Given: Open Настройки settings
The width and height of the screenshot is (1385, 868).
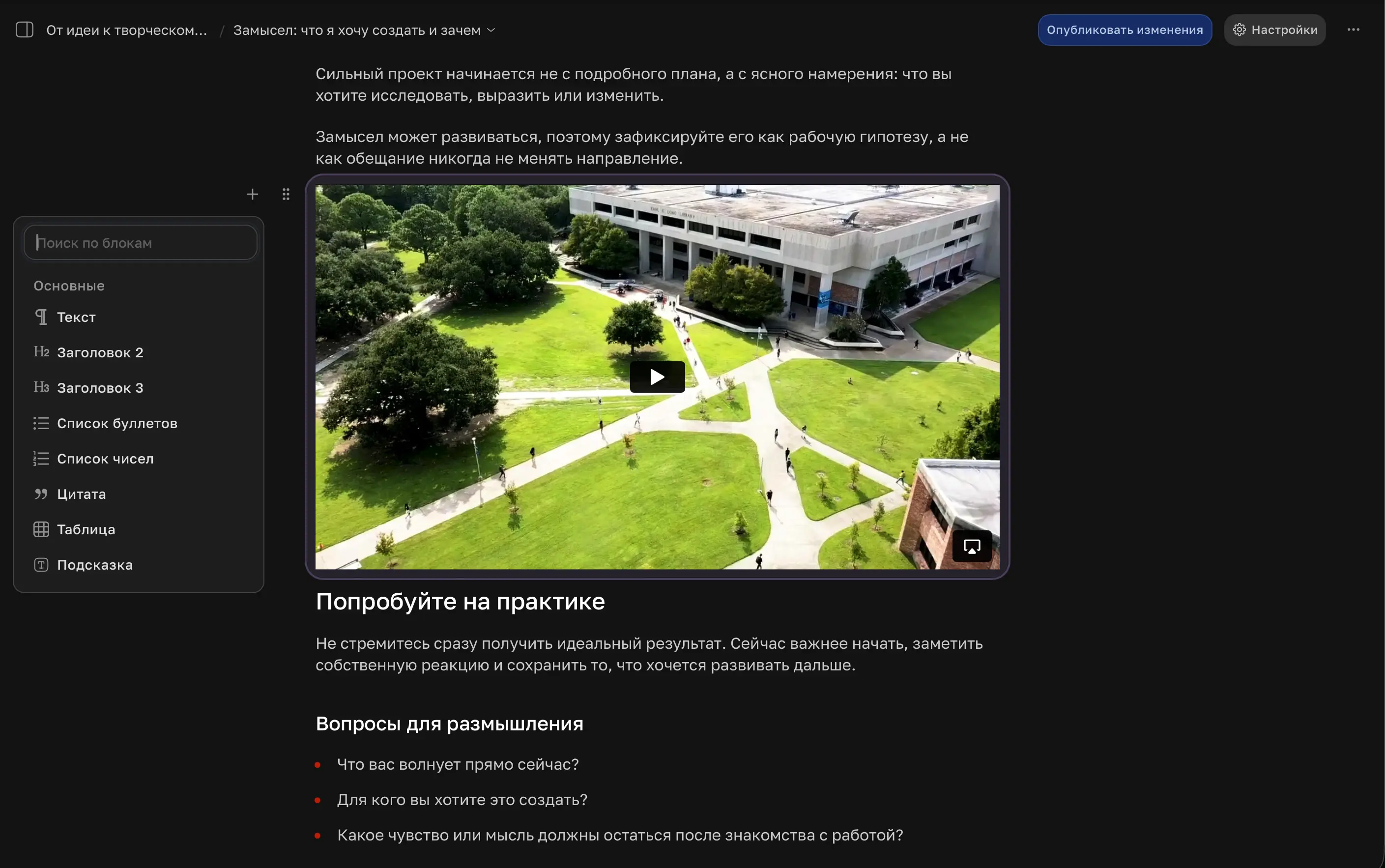Looking at the screenshot, I should point(1275,30).
